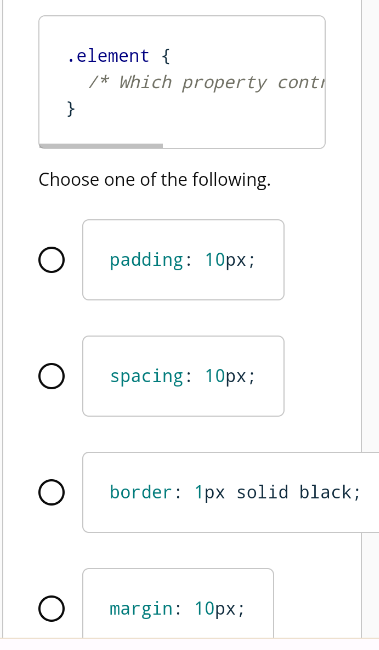Grab the code block horizontal scrollbar thumb
Image resolution: width=379 pixels, height=650 pixels.
tap(101, 146)
